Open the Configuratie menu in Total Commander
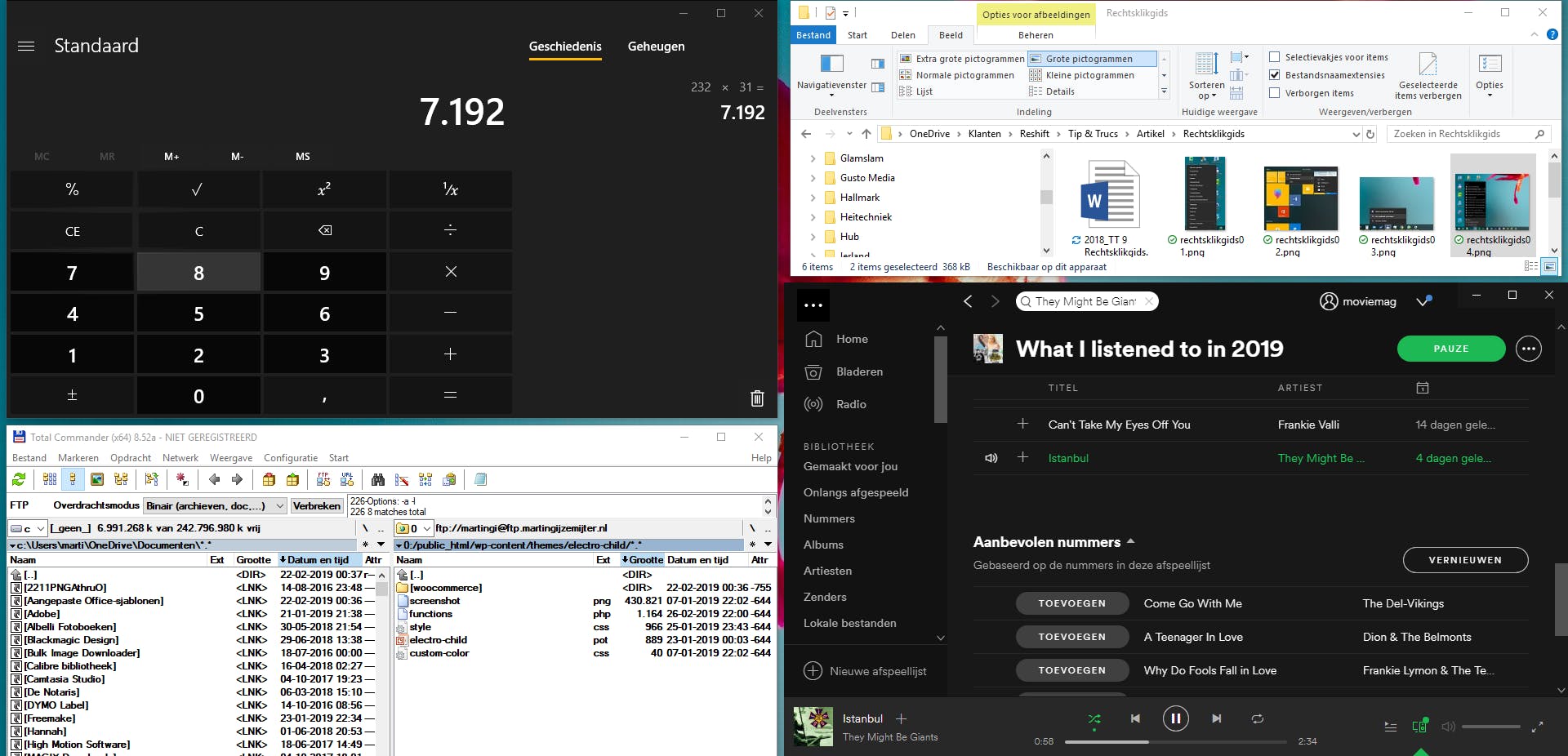Screen dimensions: 1568x756 point(290,457)
